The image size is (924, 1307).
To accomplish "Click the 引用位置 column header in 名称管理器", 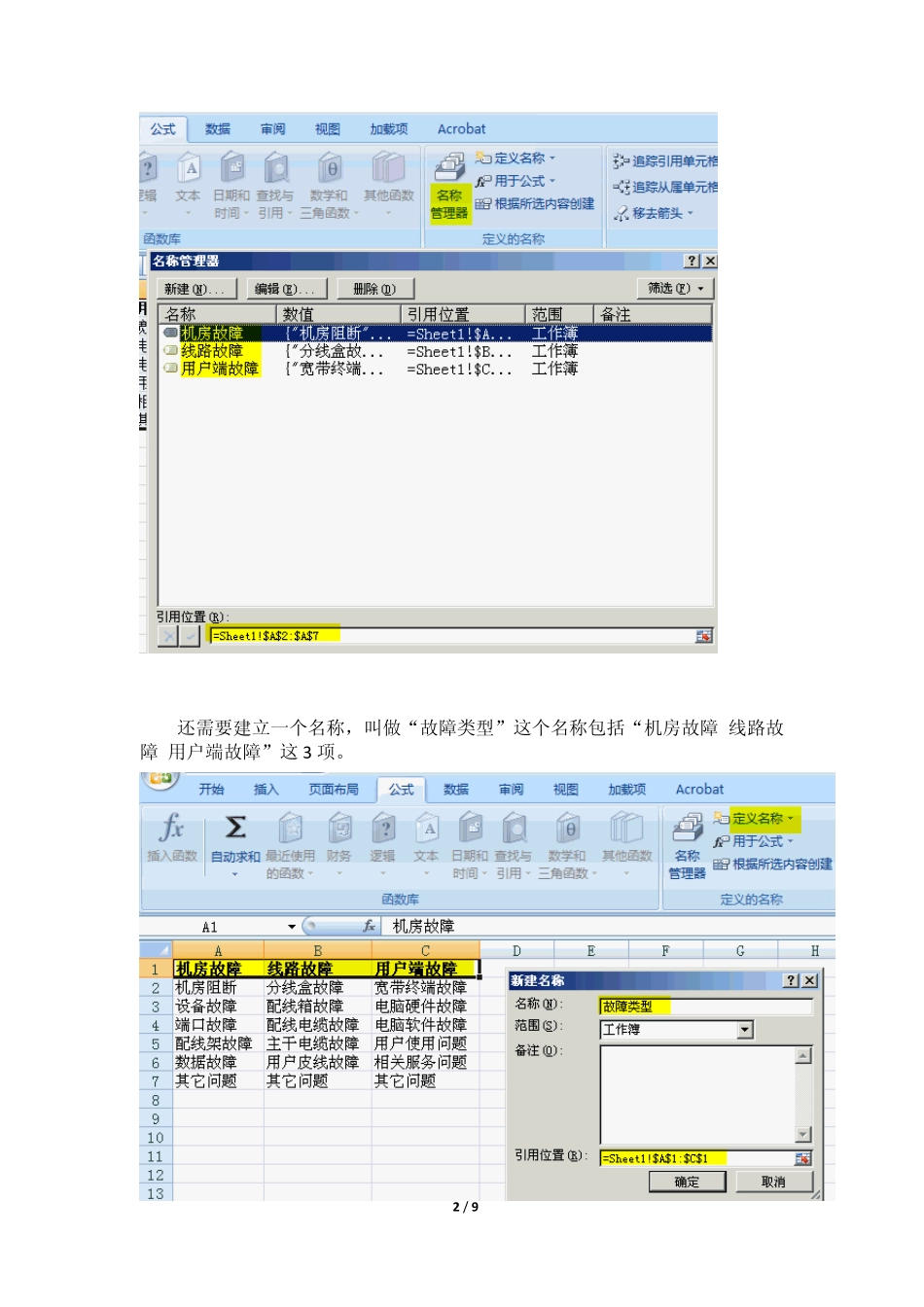I will tap(463, 314).
